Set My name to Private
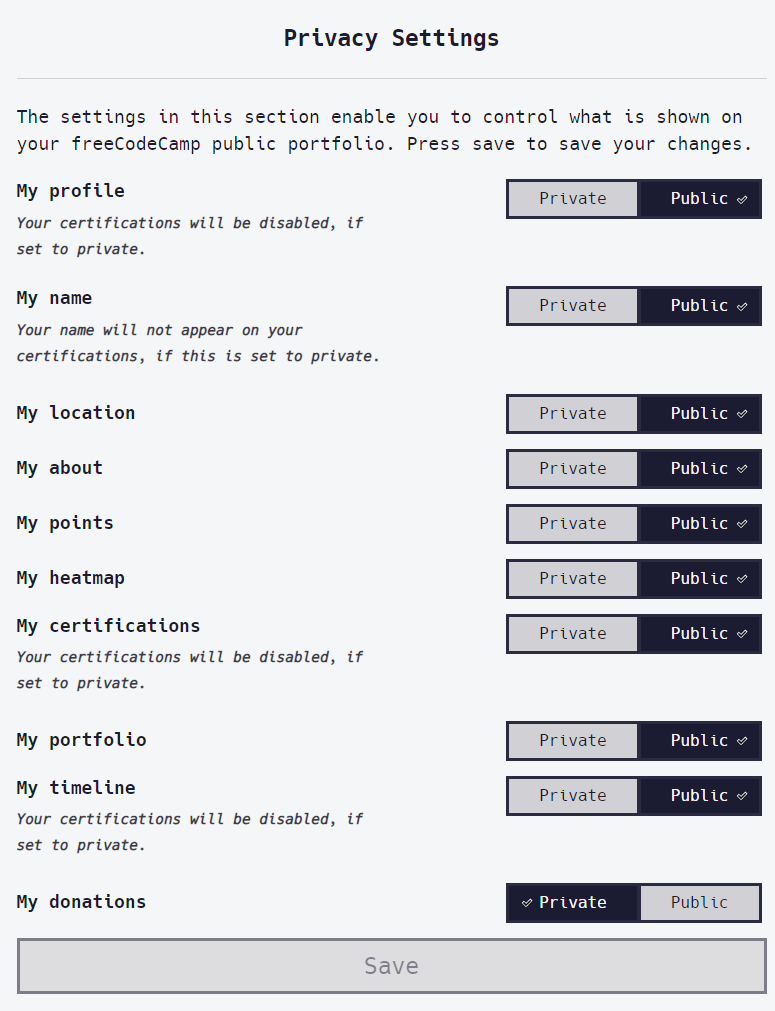 [572, 305]
